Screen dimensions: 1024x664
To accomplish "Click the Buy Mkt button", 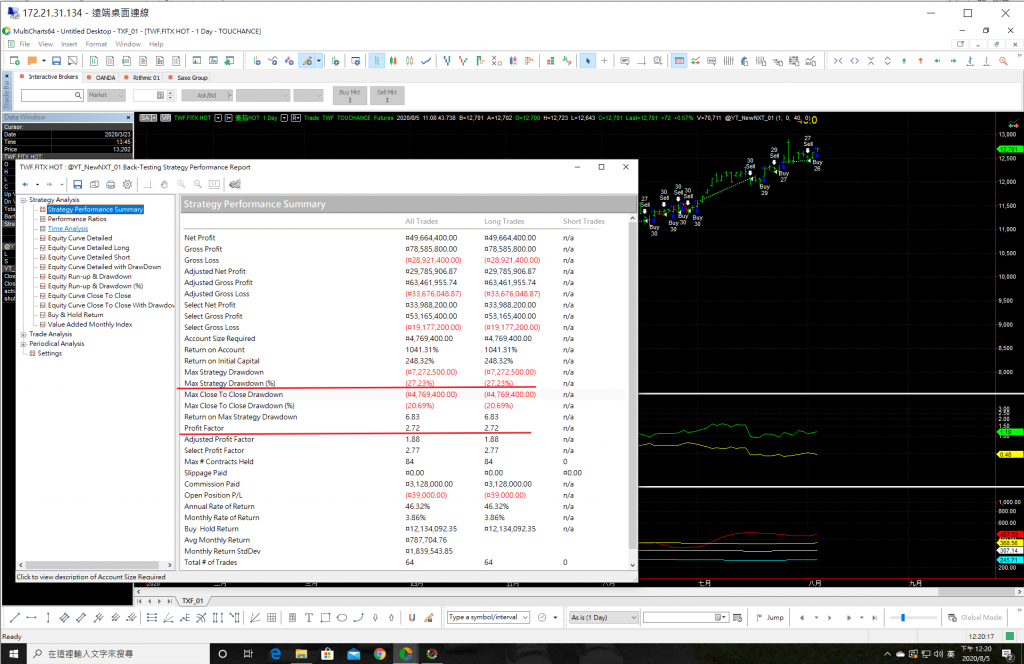I will pos(350,95).
